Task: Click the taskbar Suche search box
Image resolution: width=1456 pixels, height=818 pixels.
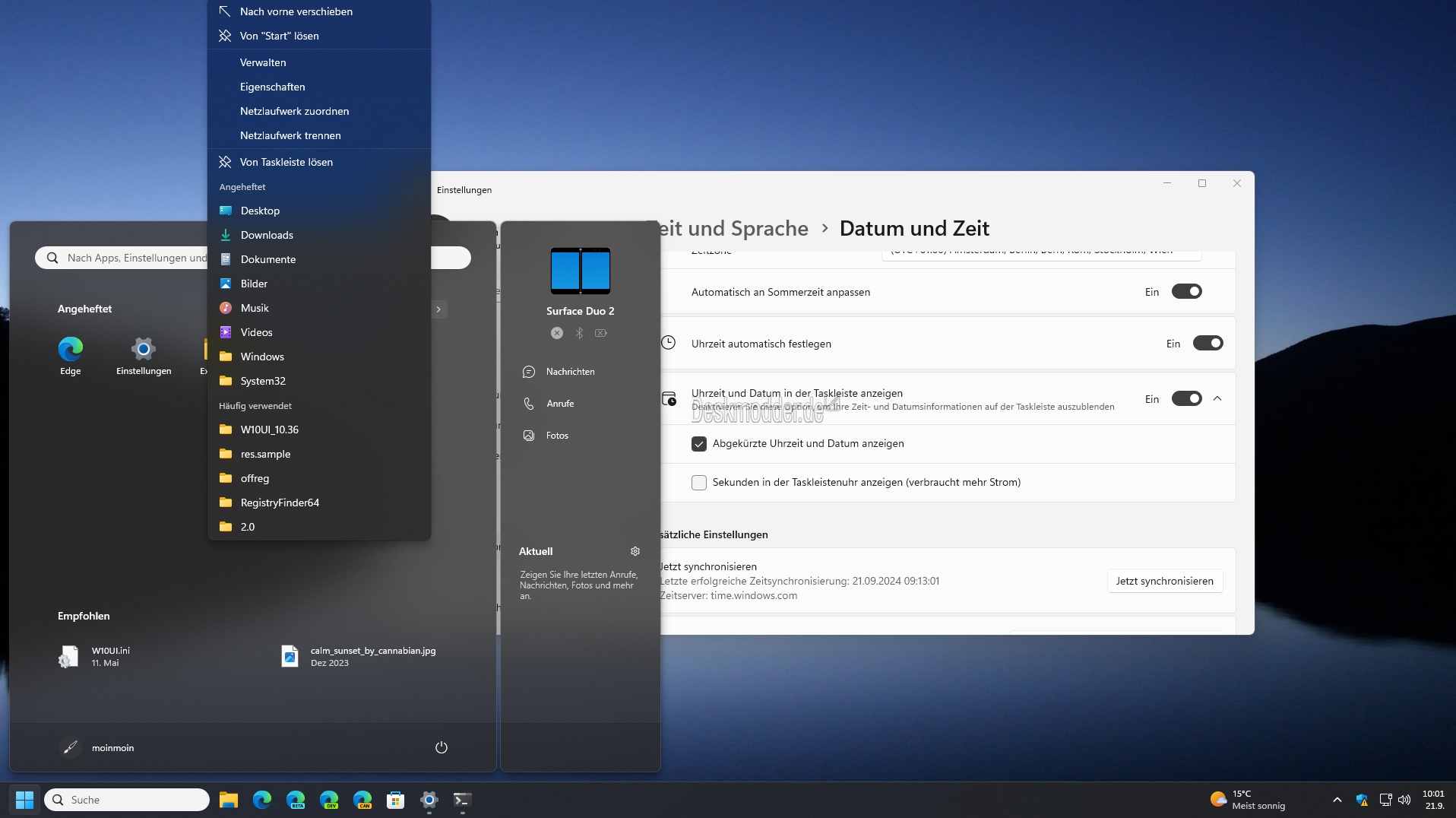Action: 127,800
